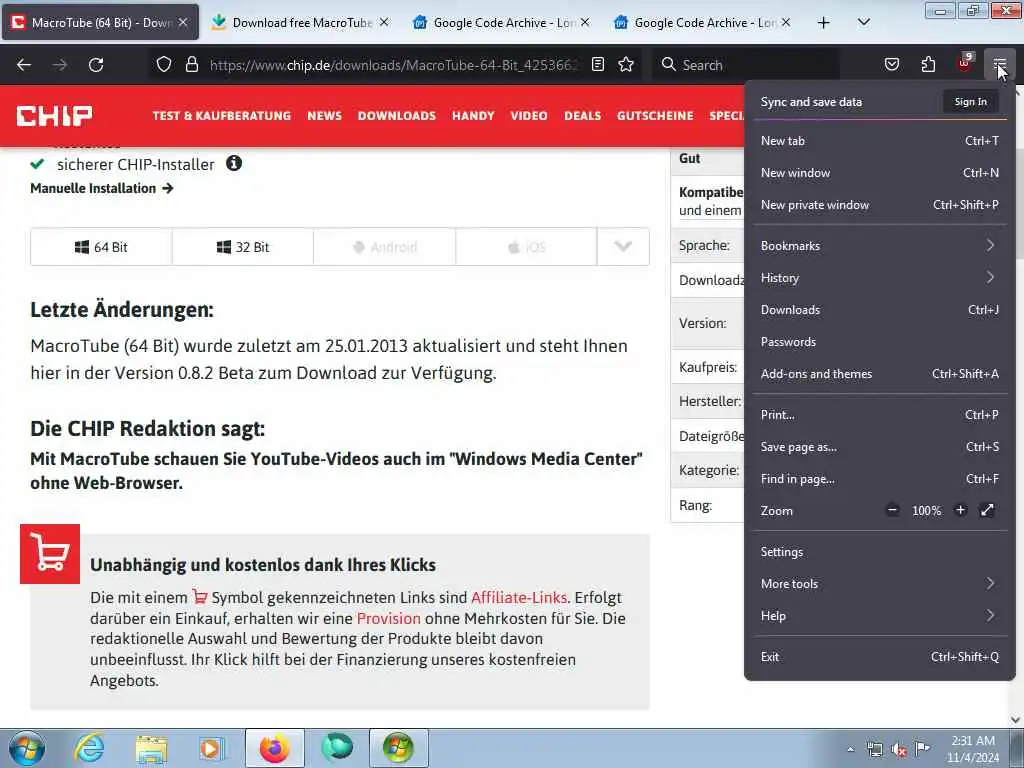Choose Save page as... menu item
Screen dimensions: 1024x768
click(x=880, y=447)
